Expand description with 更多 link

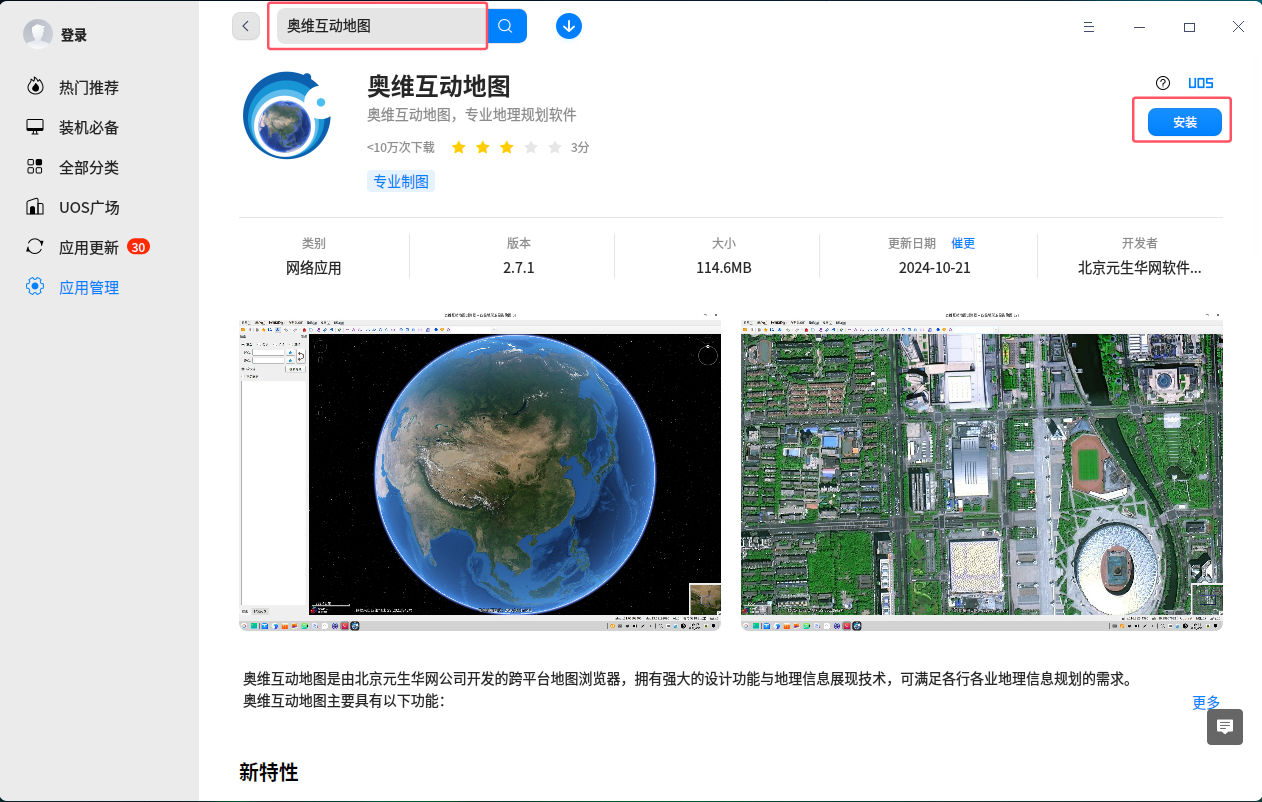pos(1206,702)
